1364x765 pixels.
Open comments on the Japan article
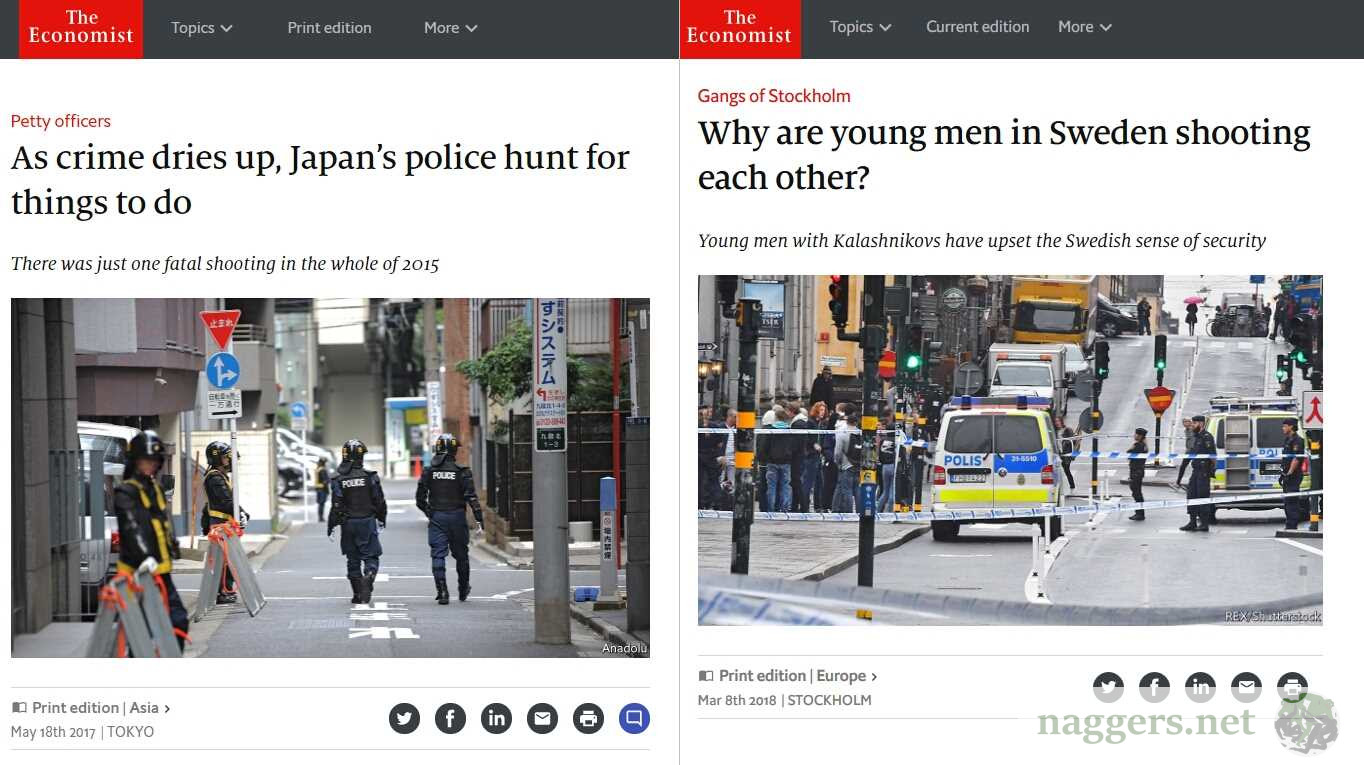[634, 718]
